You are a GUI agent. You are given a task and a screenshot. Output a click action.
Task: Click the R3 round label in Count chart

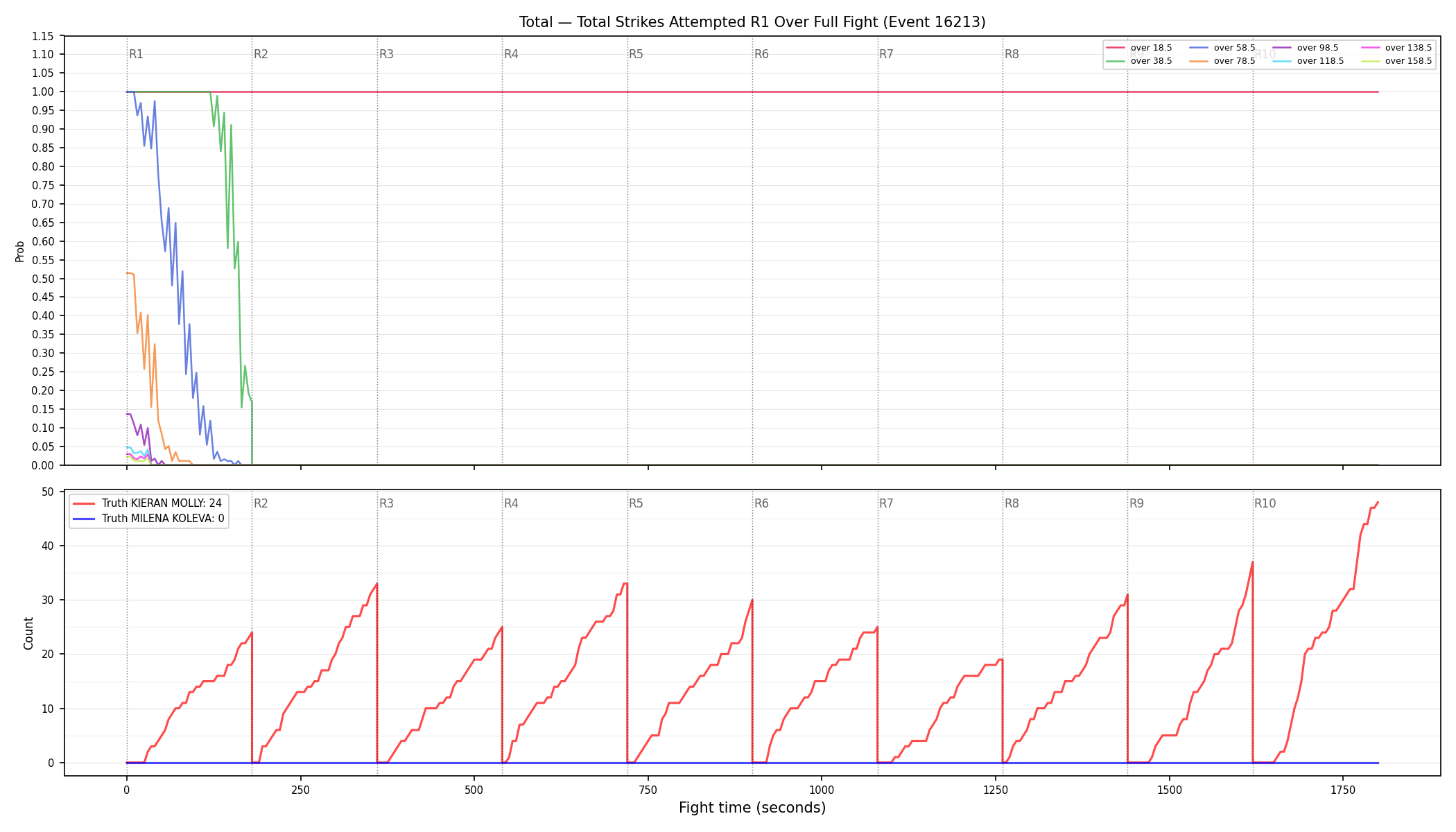(386, 503)
